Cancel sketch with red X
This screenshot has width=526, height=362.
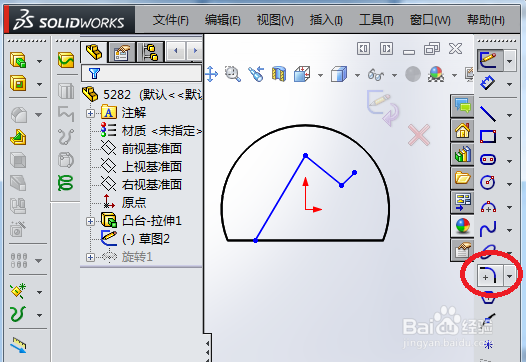coord(419,135)
